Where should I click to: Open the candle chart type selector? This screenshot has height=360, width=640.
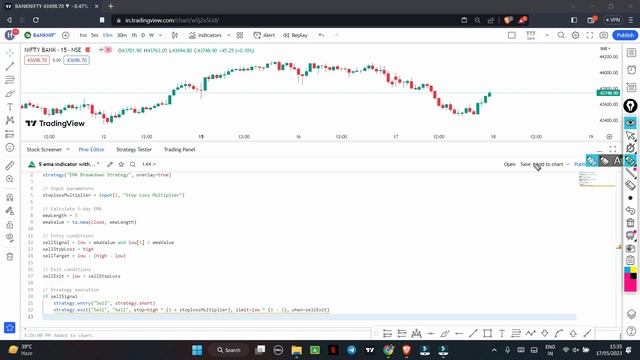(175, 36)
